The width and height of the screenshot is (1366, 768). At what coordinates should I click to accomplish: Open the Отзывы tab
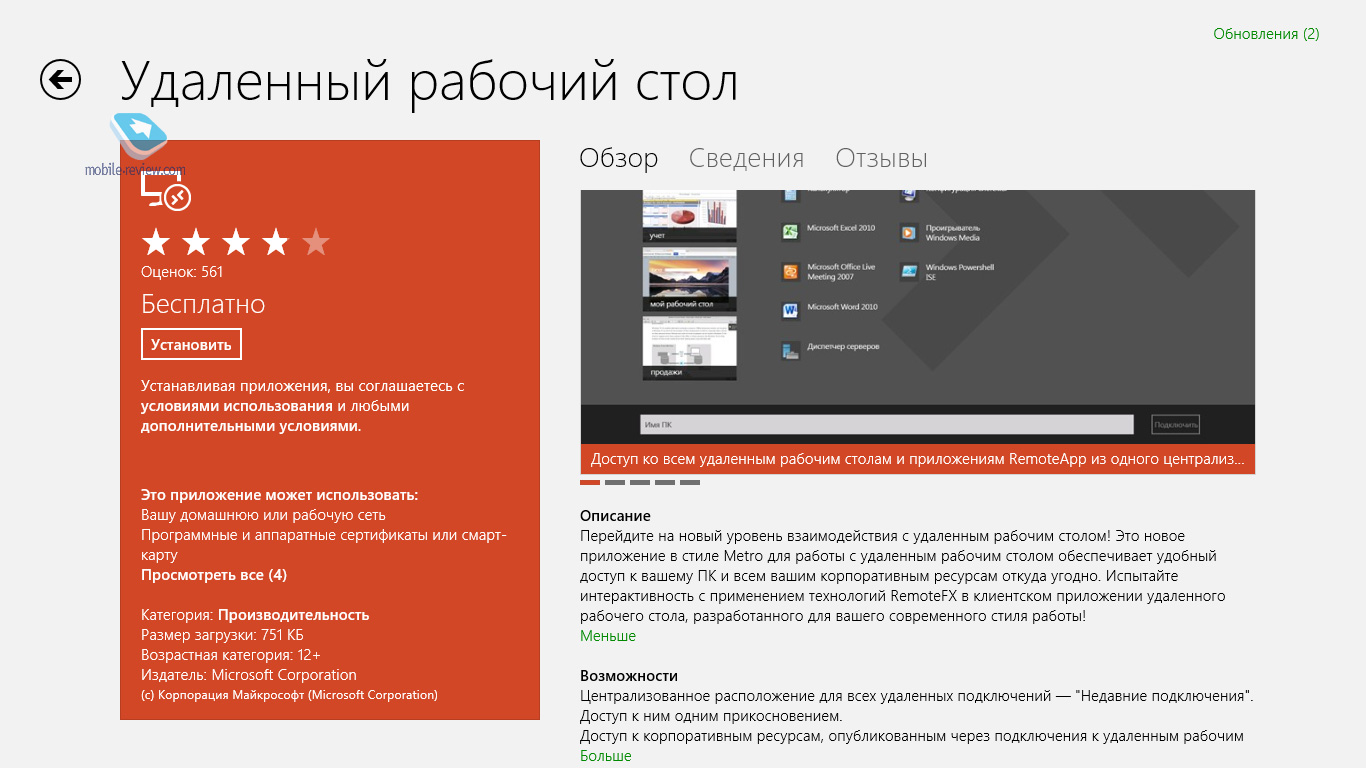point(881,158)
